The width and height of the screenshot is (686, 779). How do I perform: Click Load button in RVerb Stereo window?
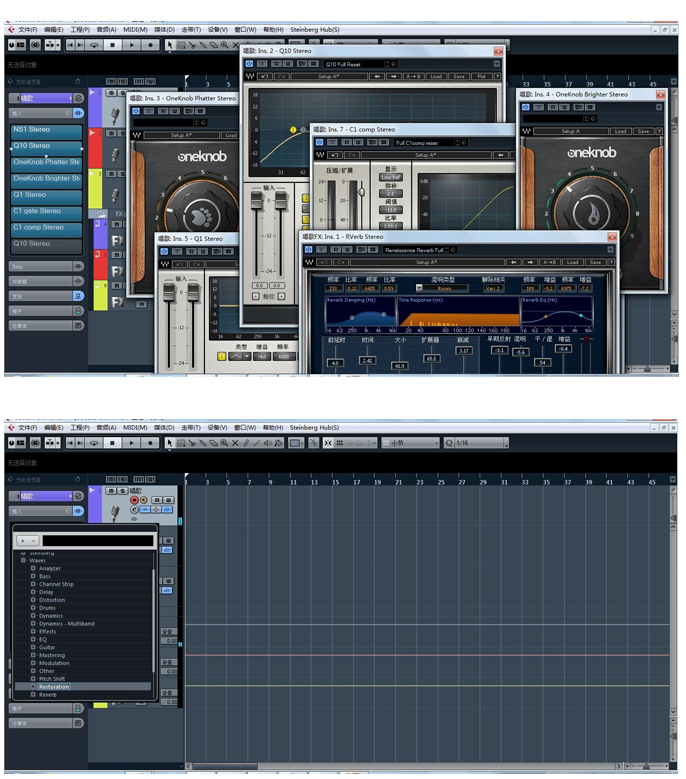tap(572, 262)
